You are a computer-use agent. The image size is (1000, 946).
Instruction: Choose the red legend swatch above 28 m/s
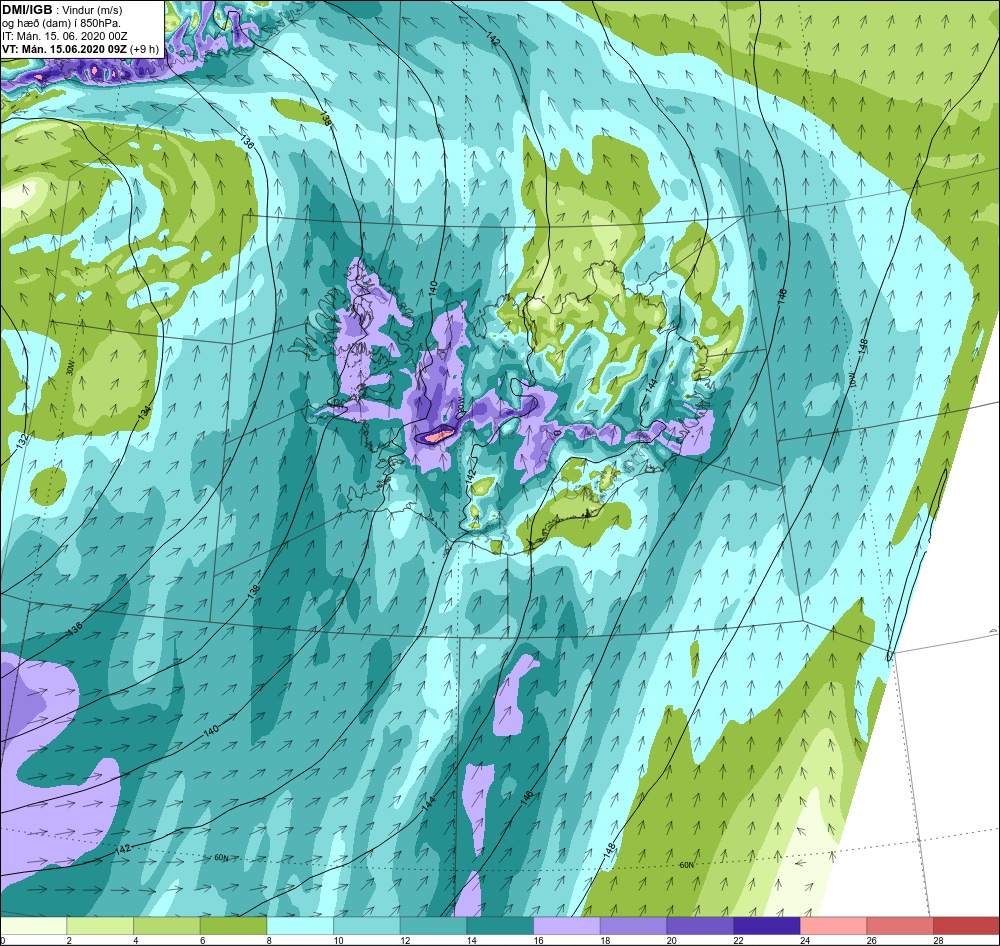[966, 926]
